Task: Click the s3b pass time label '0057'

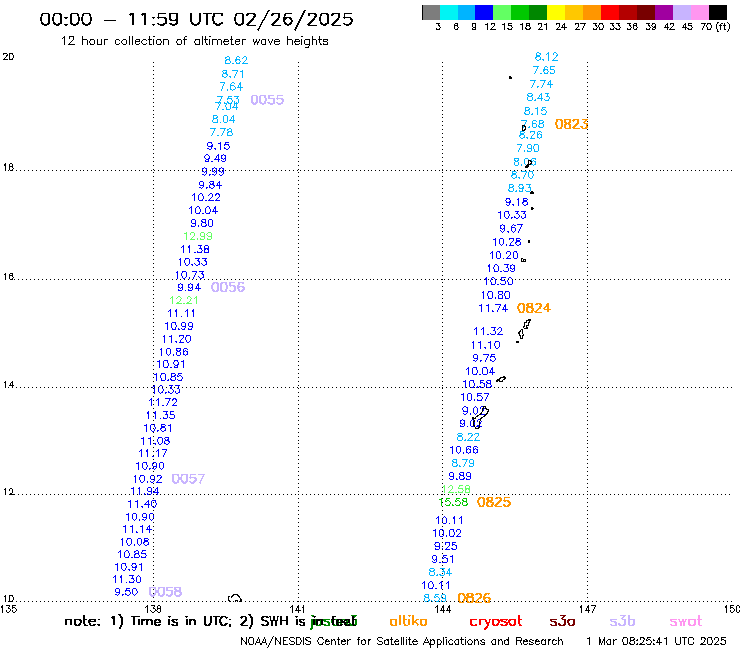Action: coord(188,479)
